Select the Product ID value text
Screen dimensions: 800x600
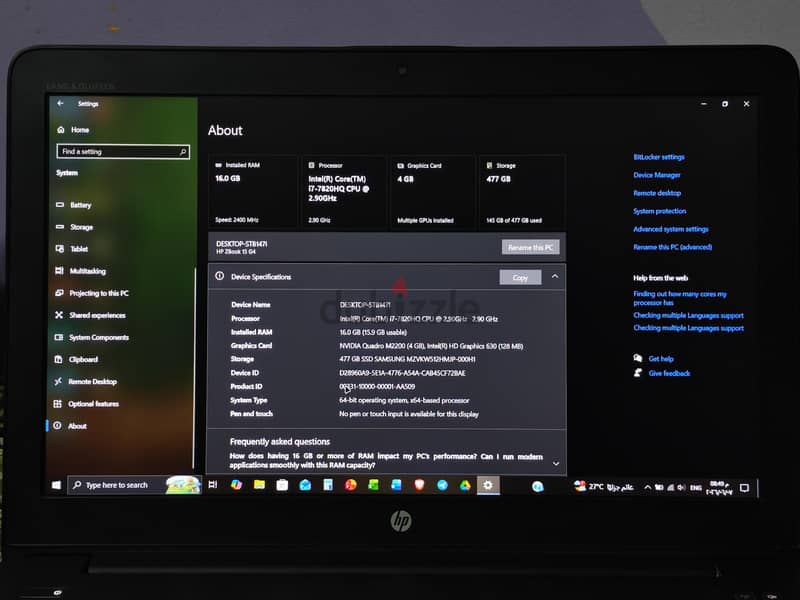click(377, 387)
